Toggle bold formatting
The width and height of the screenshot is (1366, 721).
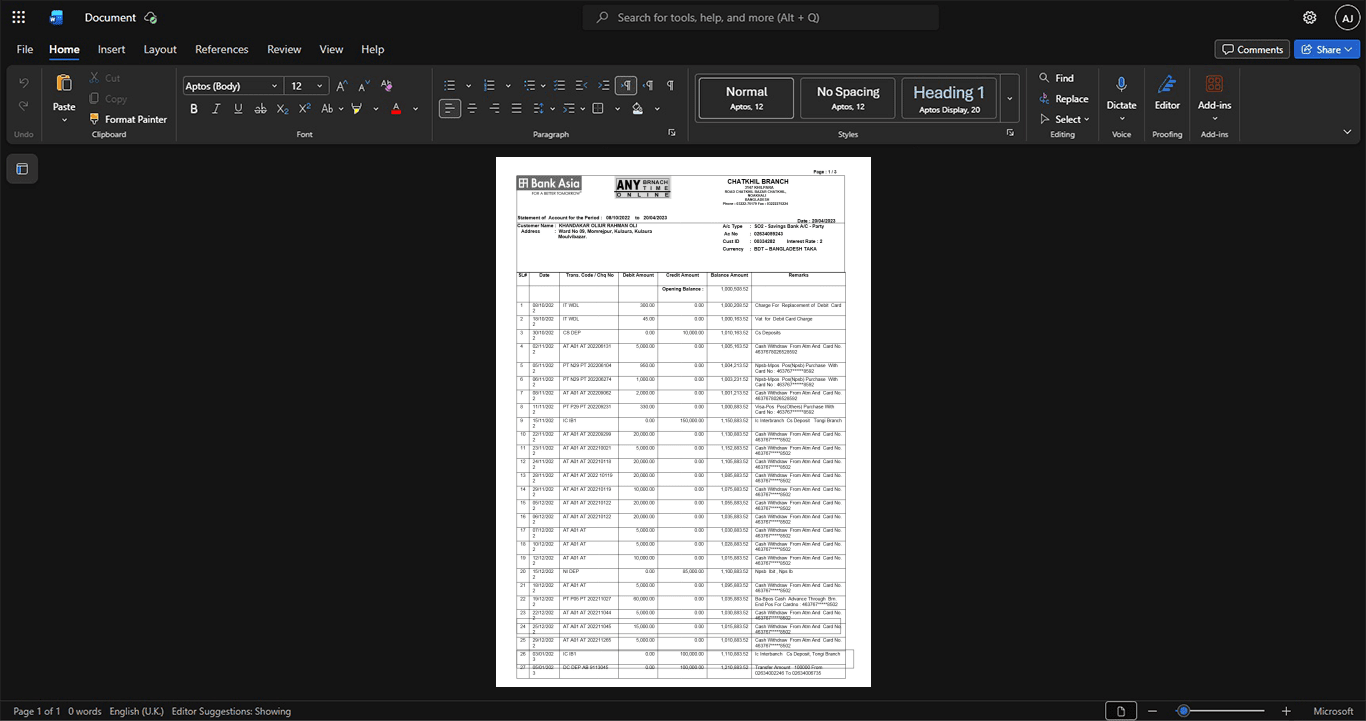pyautogui.click(x=194, y=108)
